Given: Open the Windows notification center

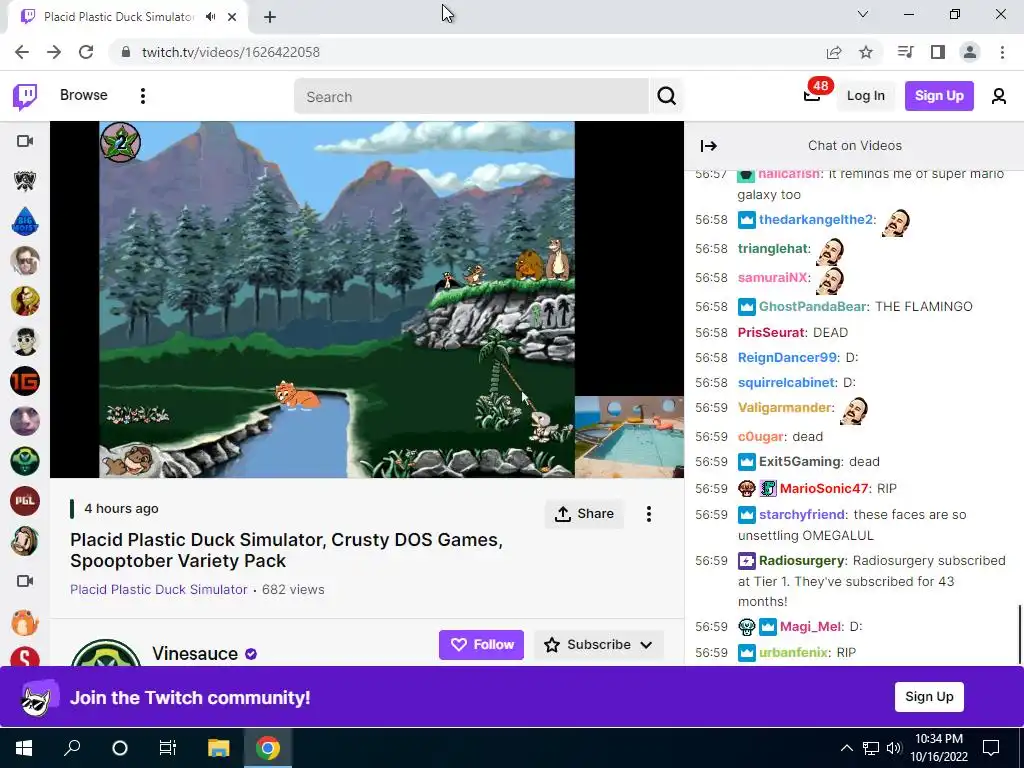Looking at the screenshot, I should (991, 748).
